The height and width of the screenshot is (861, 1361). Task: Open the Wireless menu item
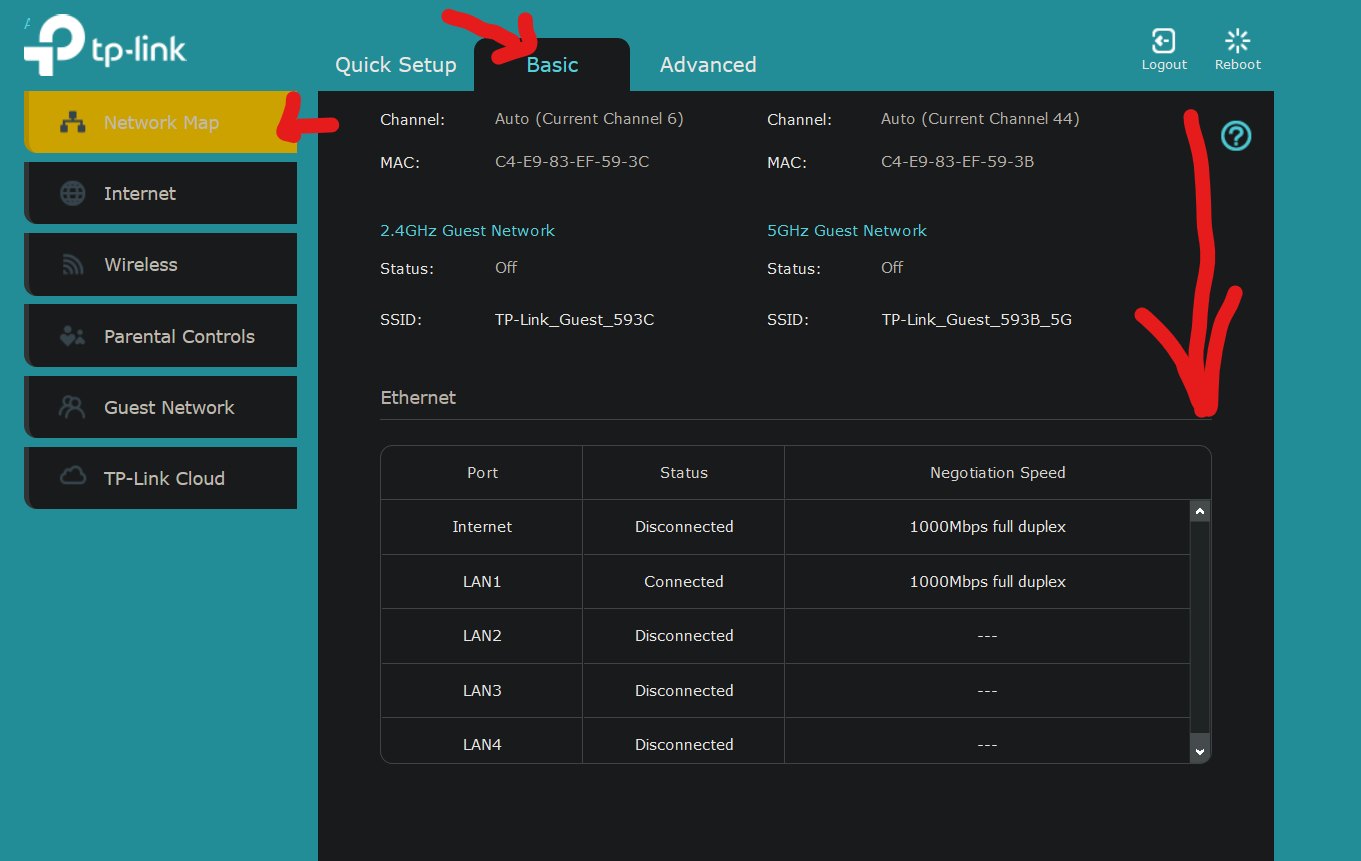click(161, 264)
